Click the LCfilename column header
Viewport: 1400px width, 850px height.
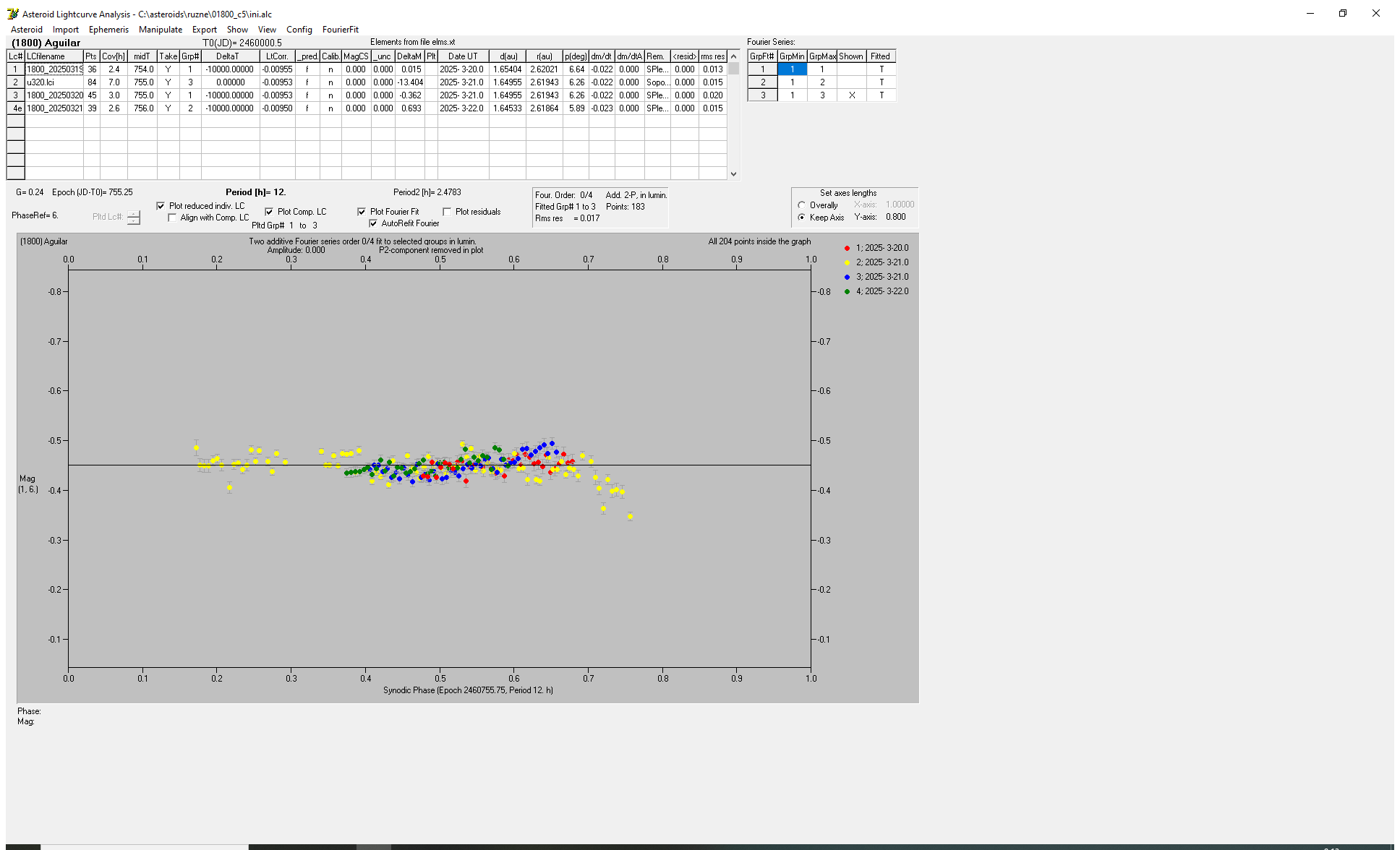(x=54, y=56)
